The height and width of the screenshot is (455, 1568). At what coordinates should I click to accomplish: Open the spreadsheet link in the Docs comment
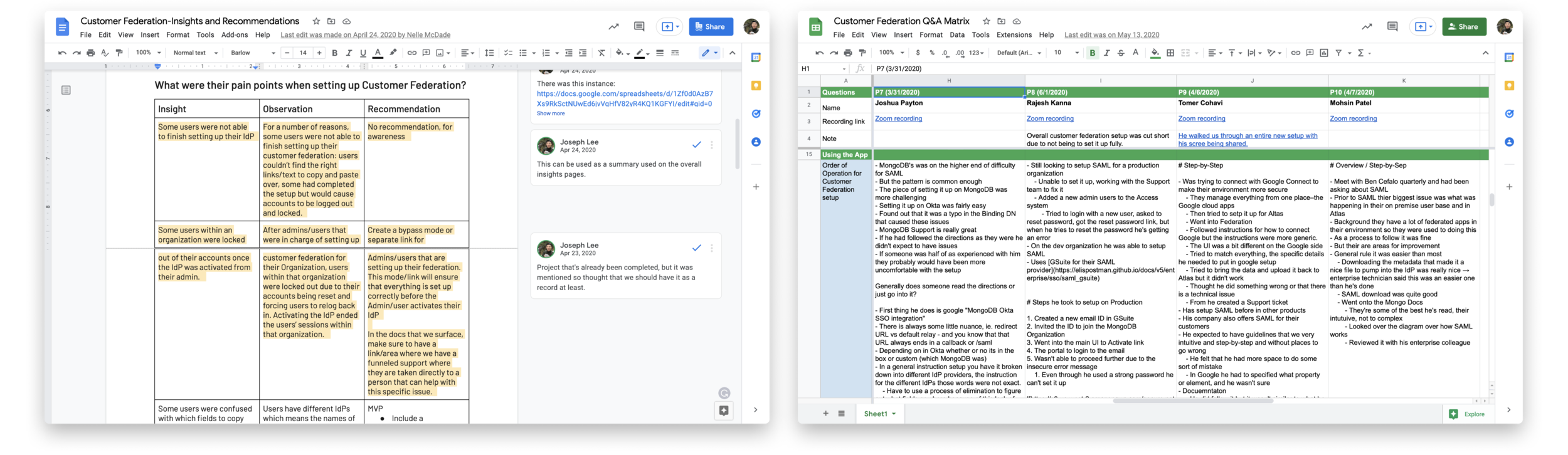pos(625,98)
